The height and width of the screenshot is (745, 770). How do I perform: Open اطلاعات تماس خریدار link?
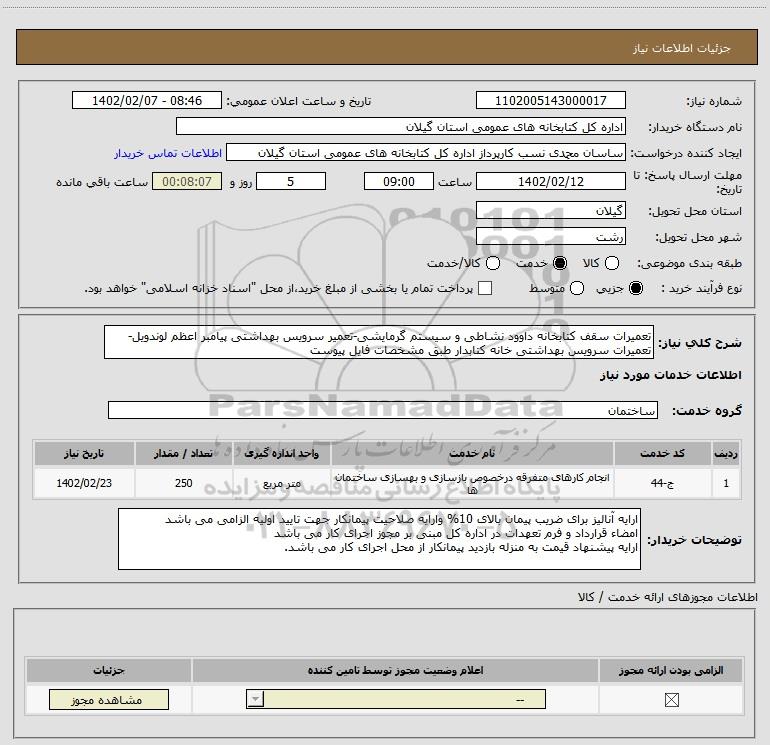click(168, 153)
